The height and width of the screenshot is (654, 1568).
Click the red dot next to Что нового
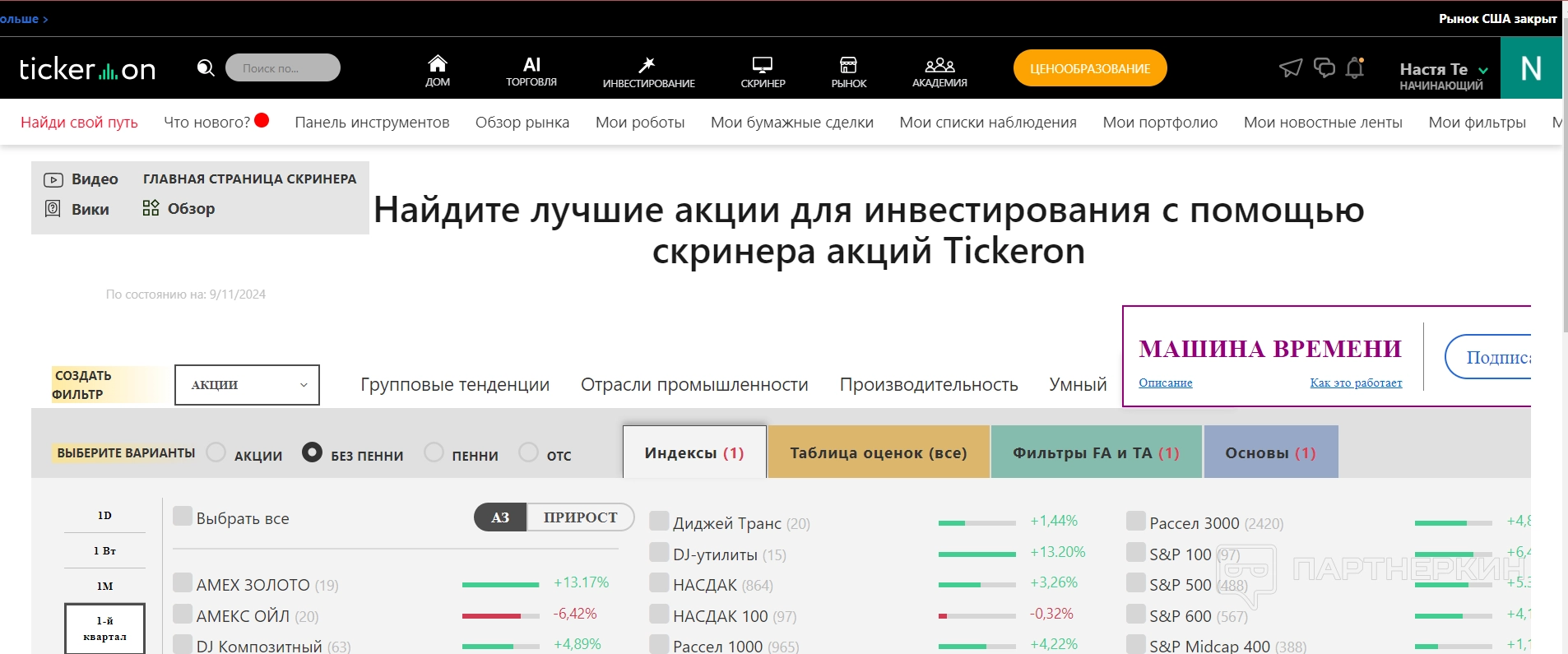coord(262,120)
